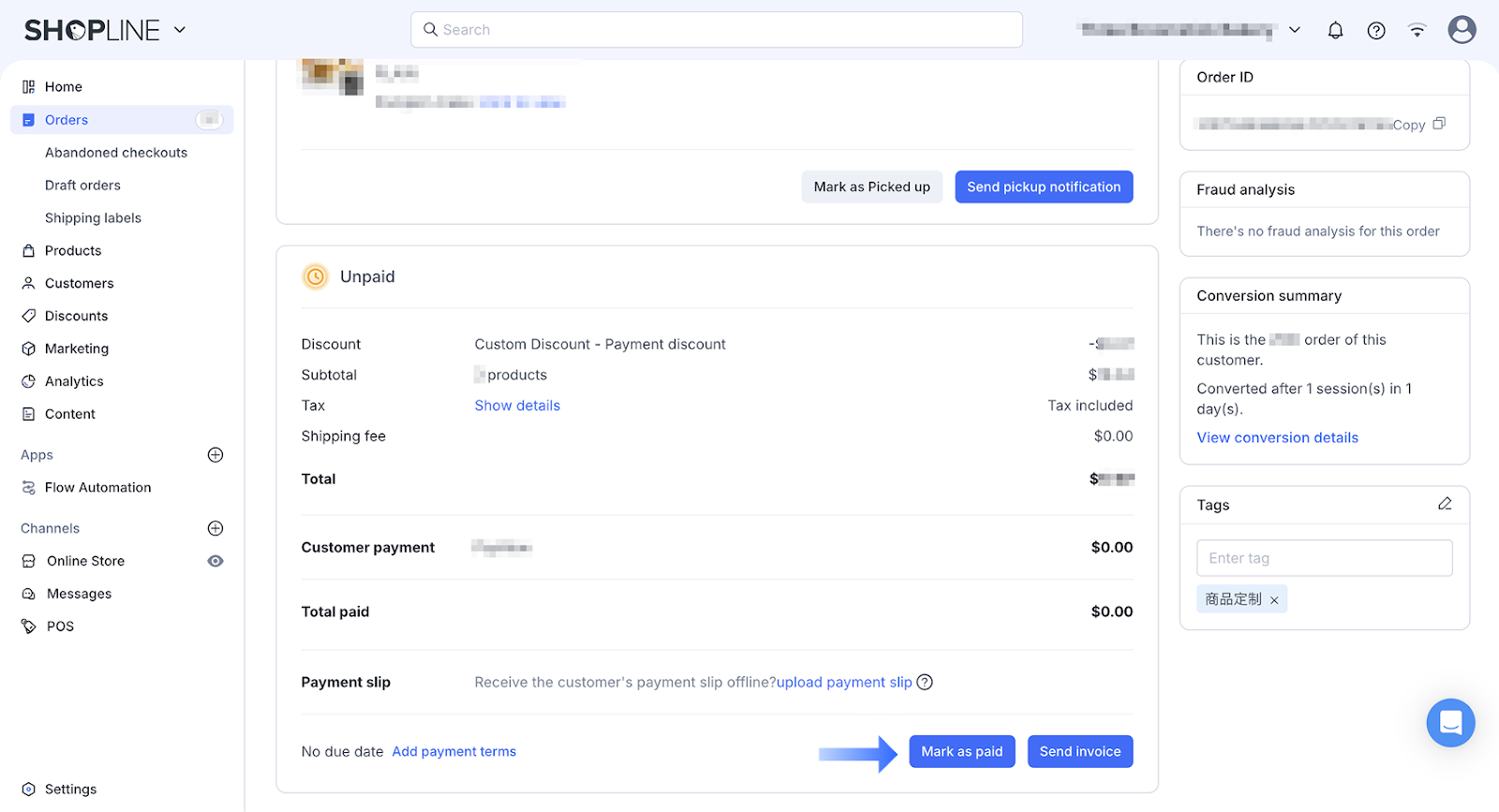Click the user profile avatar icon
The width and height of the screenshot is (1499, 812).
(x=1462, y=30)
